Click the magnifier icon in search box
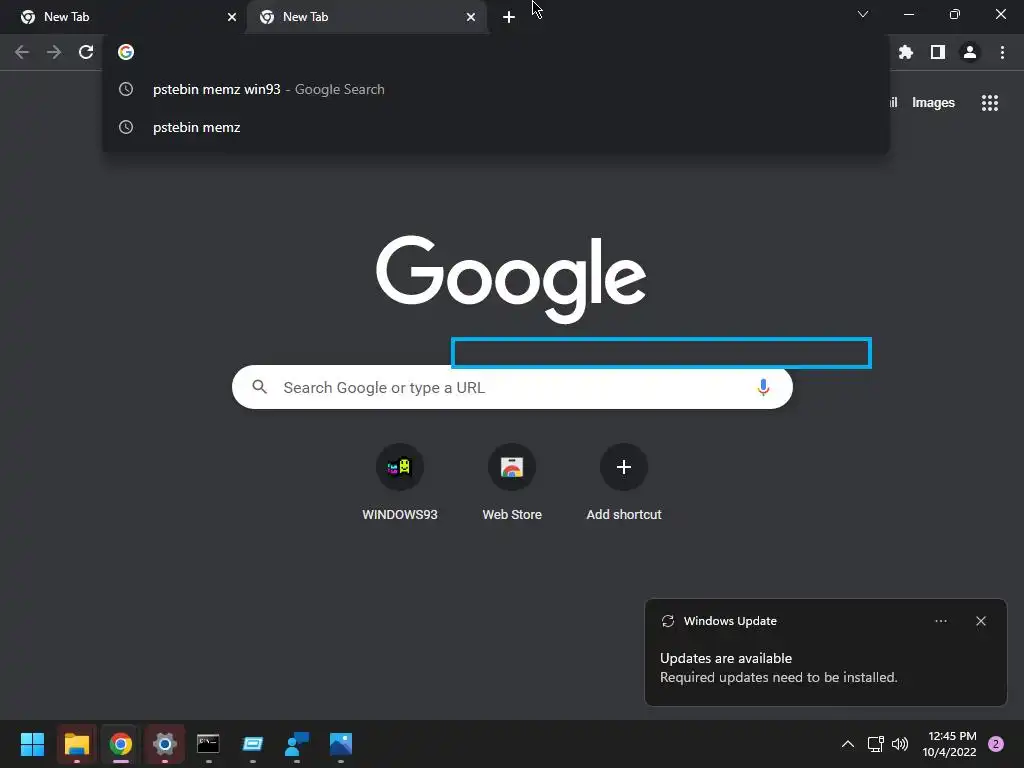 (x=260, y=387)
